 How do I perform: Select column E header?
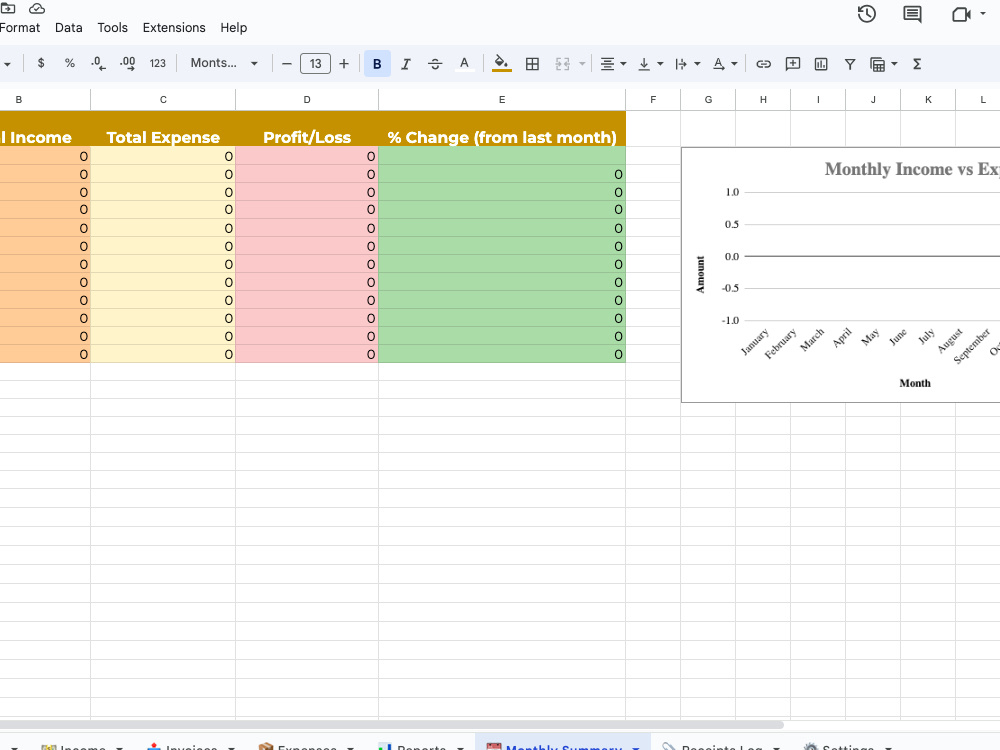point(502,99)
